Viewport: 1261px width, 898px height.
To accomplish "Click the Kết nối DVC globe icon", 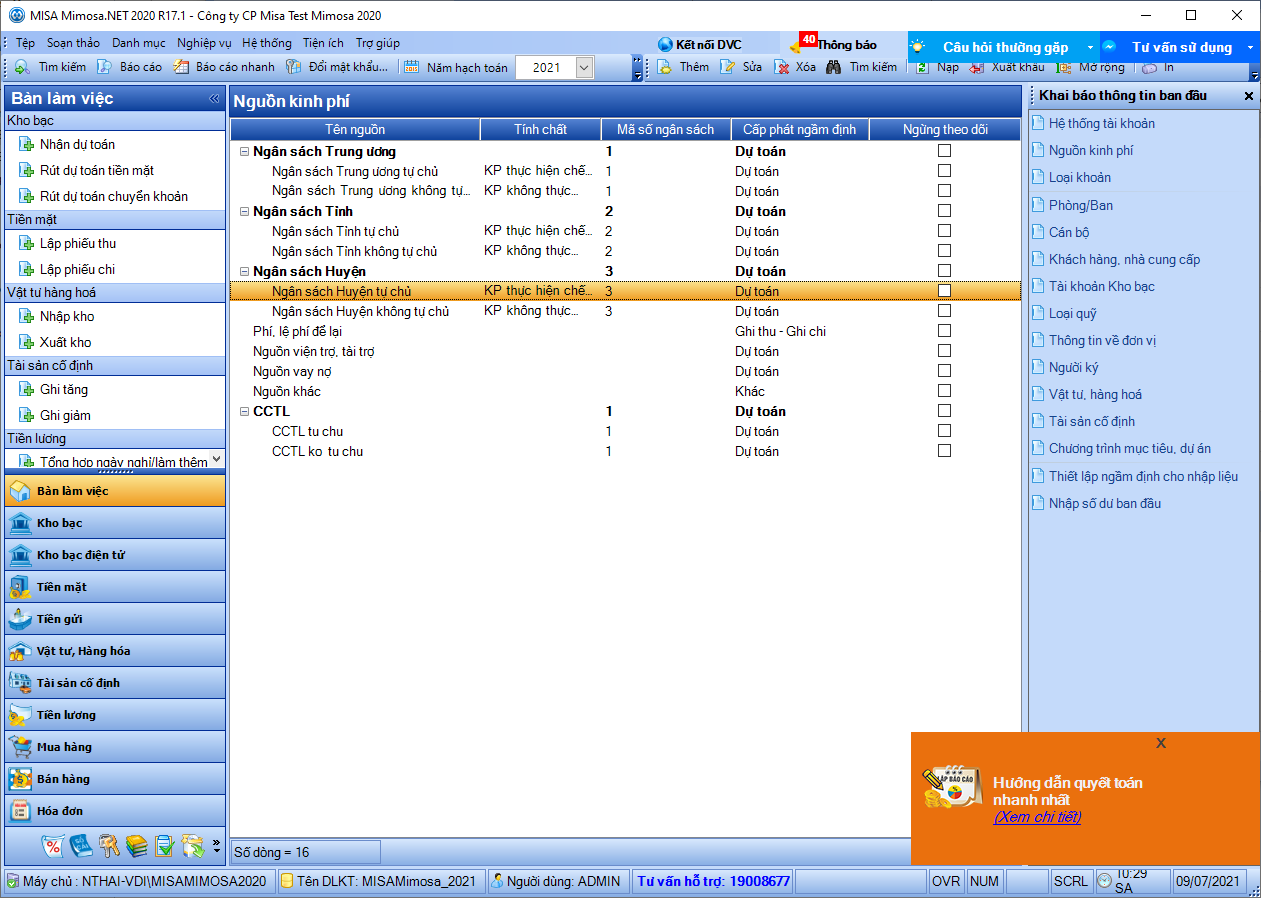I will coord(666,45).
